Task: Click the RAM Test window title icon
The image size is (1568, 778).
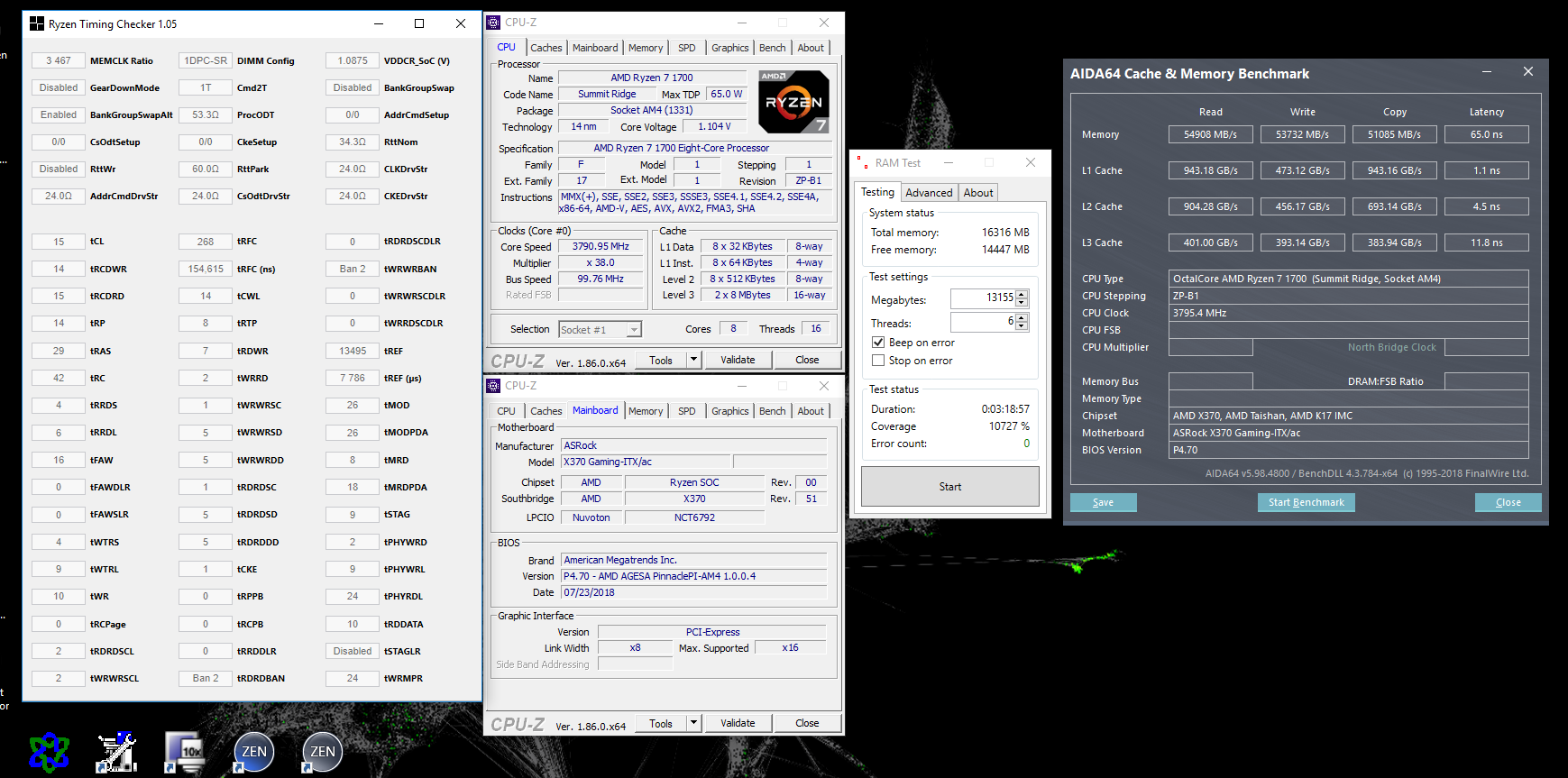Action: pos(863,163)
